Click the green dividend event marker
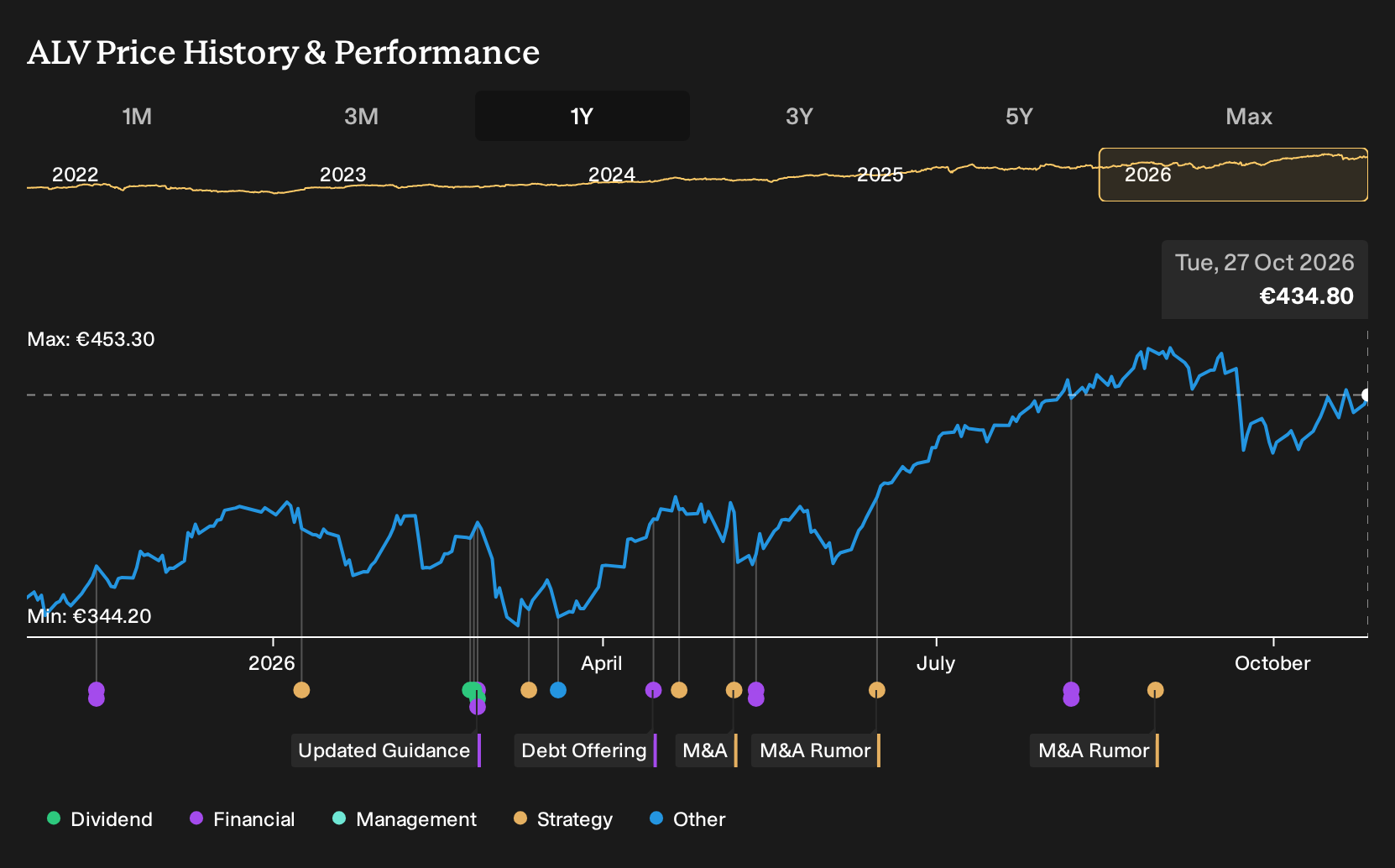1395x868 pixels. tap(470, 690)
